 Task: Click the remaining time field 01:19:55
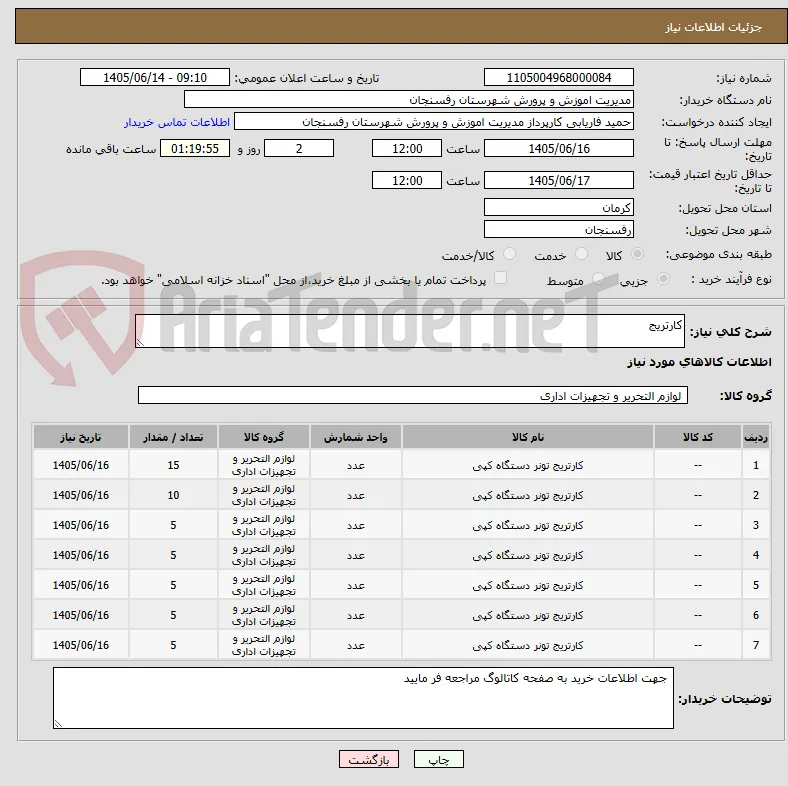195,148
